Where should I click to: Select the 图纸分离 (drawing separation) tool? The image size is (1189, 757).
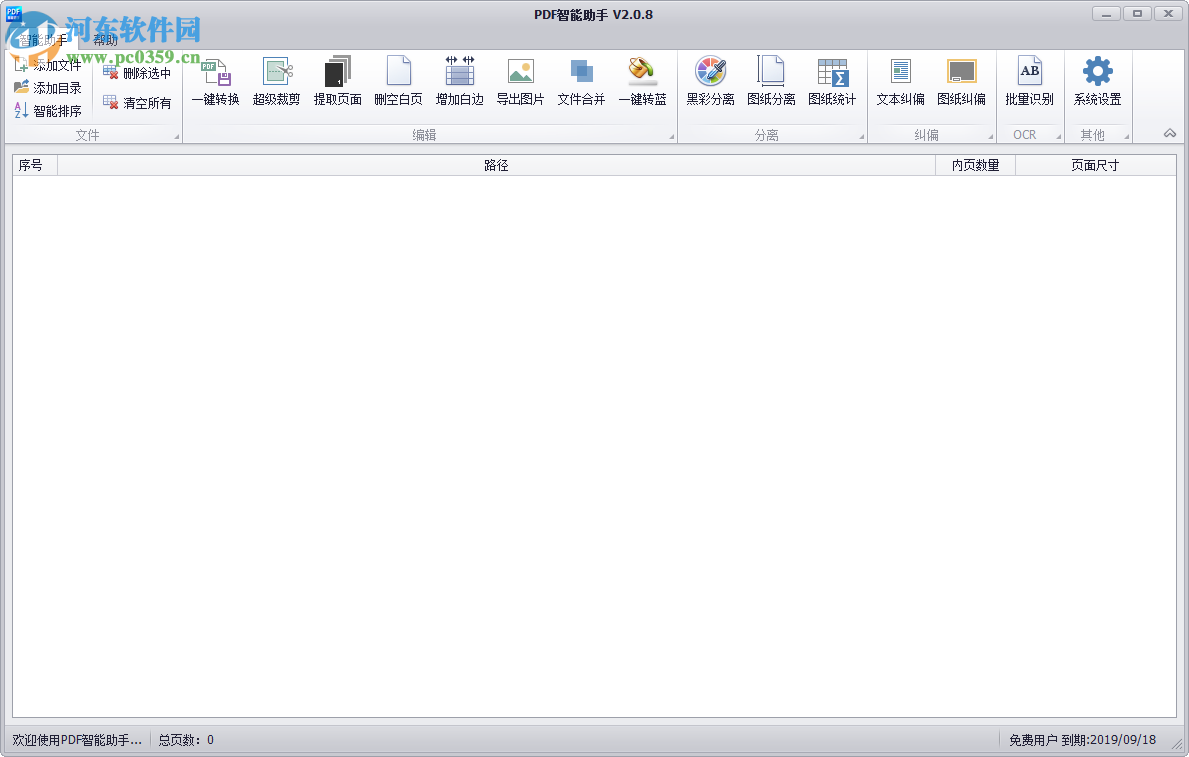point(771,82)
